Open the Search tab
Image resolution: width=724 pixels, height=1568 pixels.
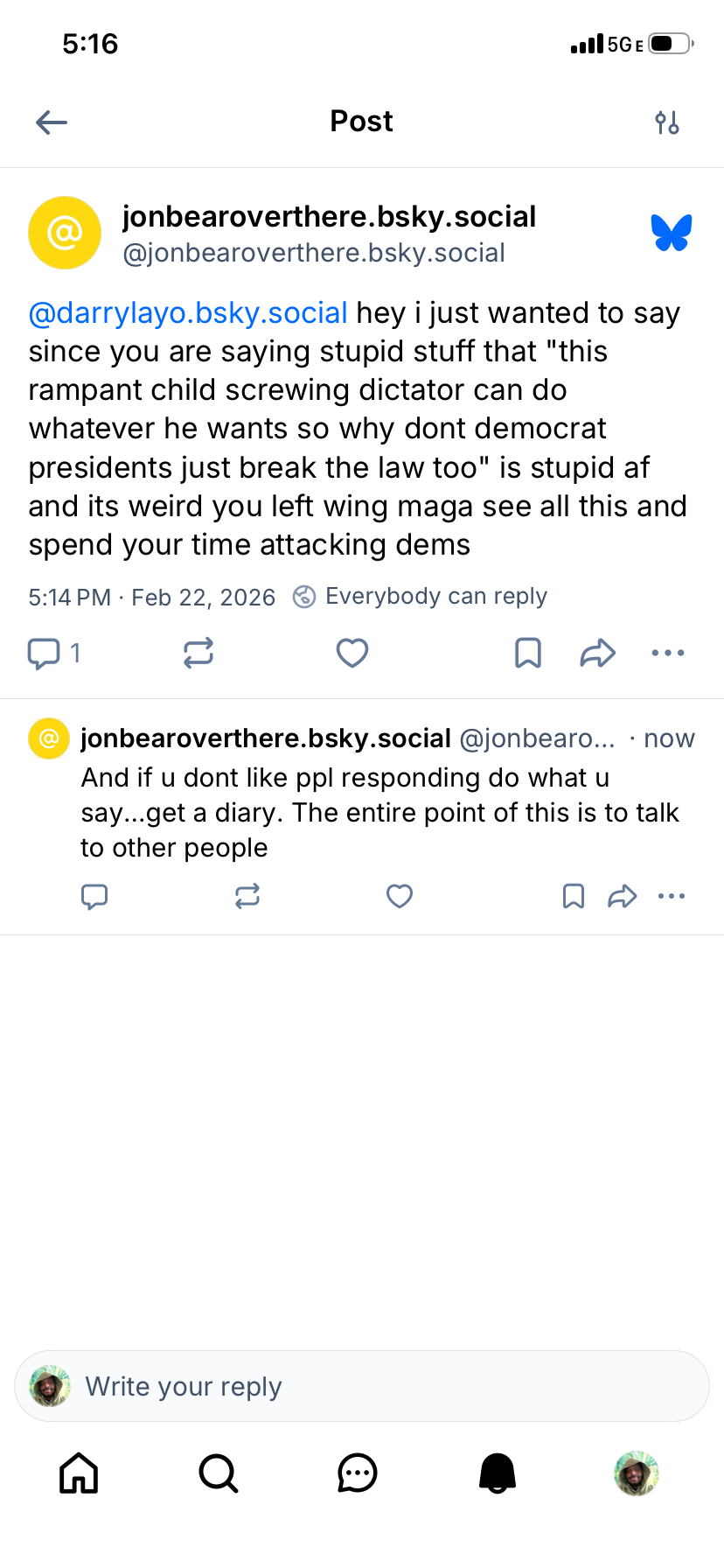[x=218, y=1473]
